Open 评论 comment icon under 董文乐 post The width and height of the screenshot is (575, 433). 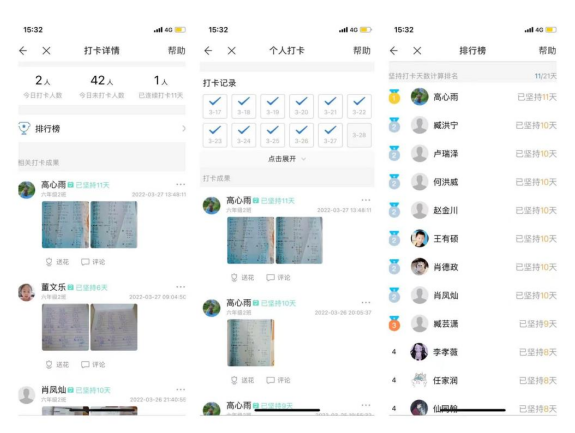coord(85,364)
